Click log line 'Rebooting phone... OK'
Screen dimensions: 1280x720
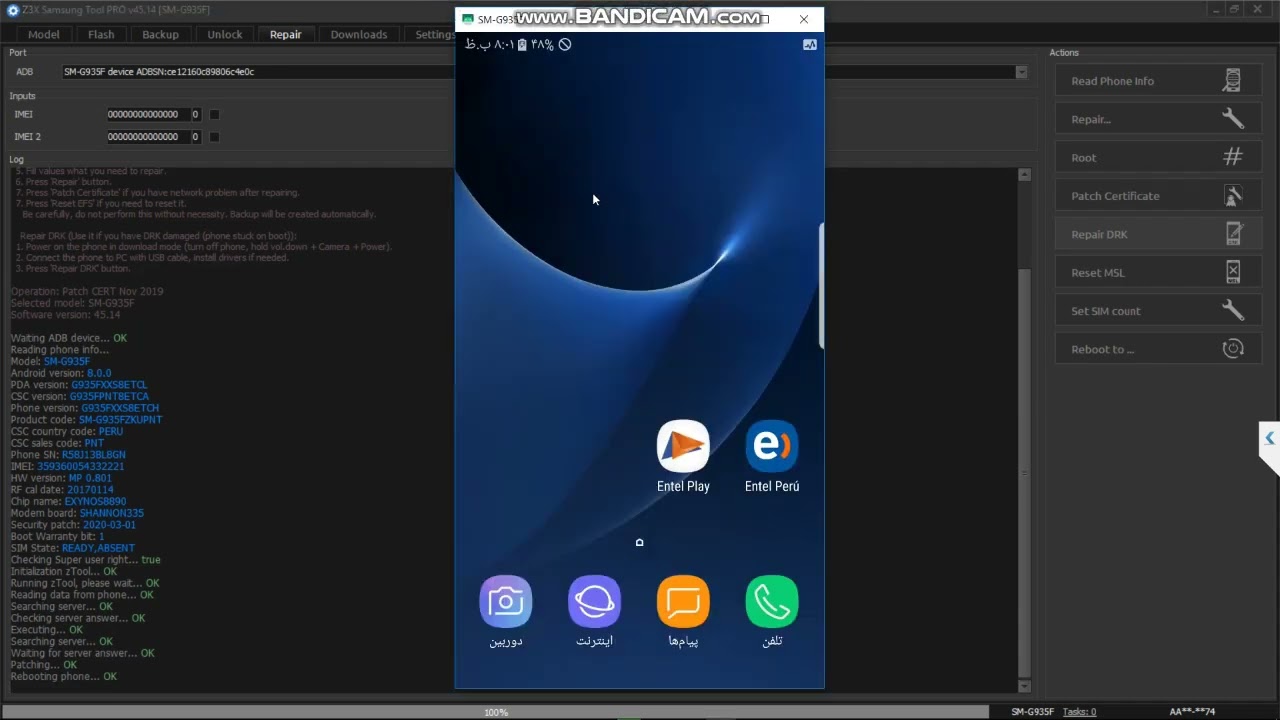pyautogui.click(x=64, y=677)
